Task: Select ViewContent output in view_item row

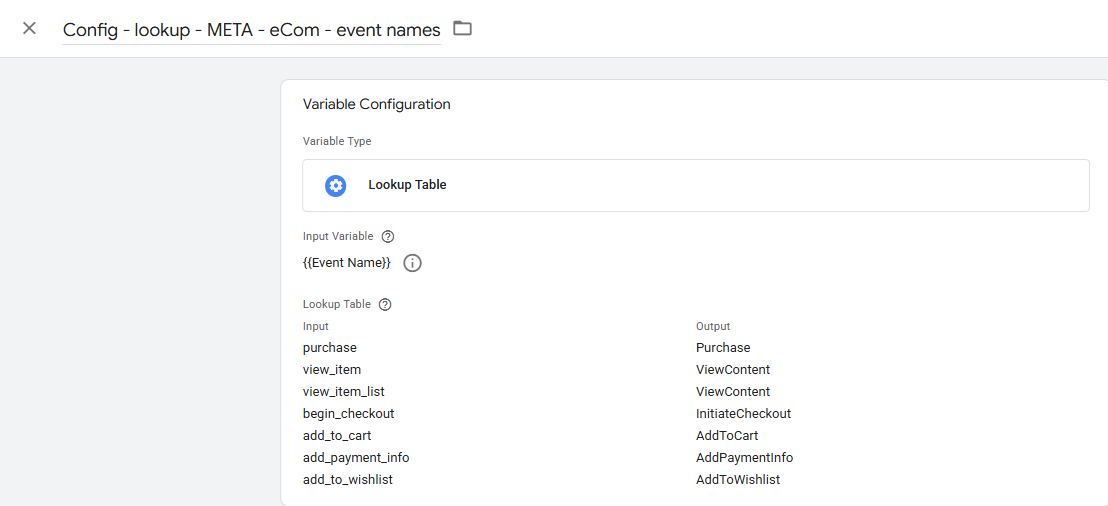Action: [x=733, y=370]
